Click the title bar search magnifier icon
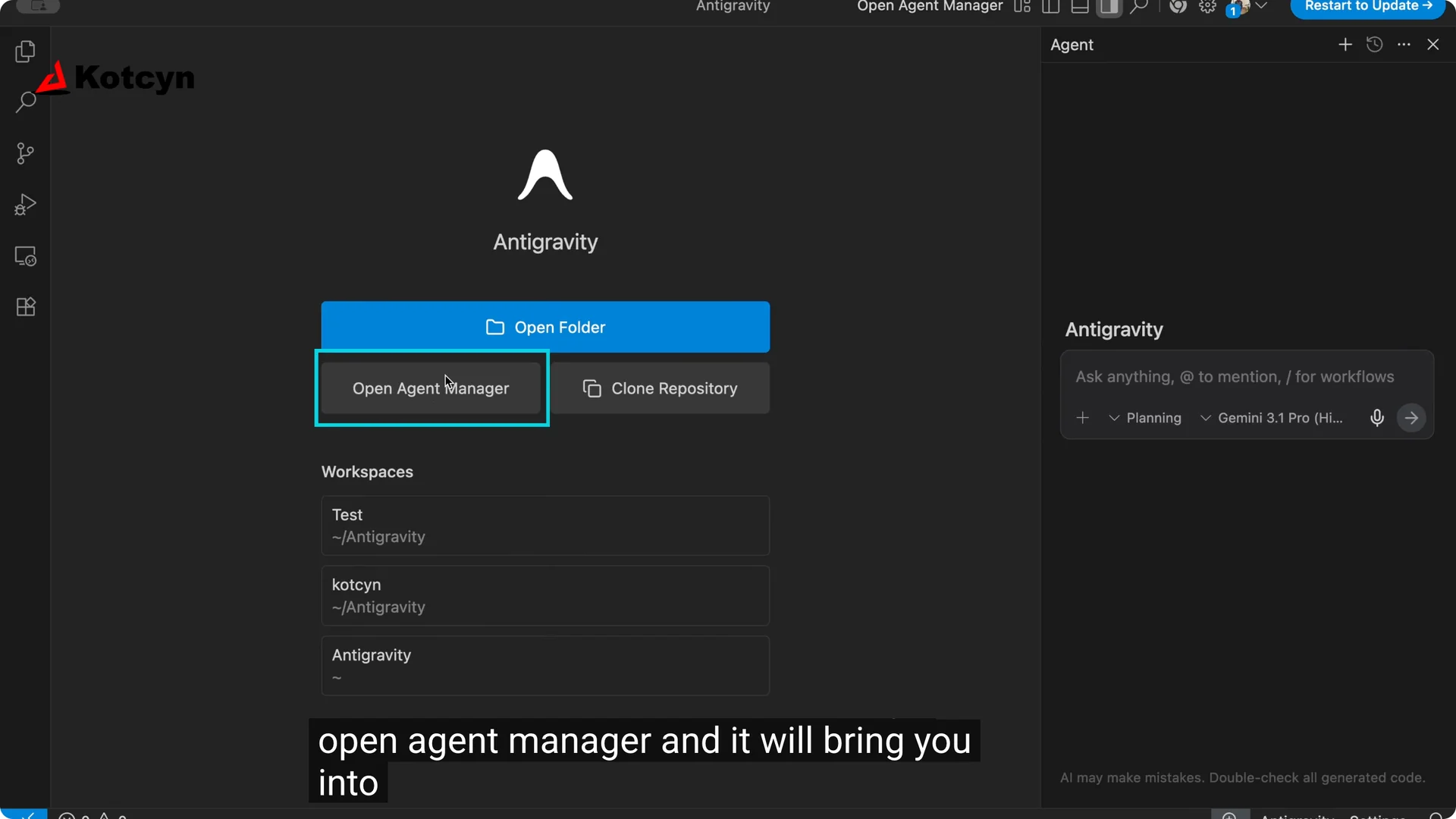 [1138, 6]
